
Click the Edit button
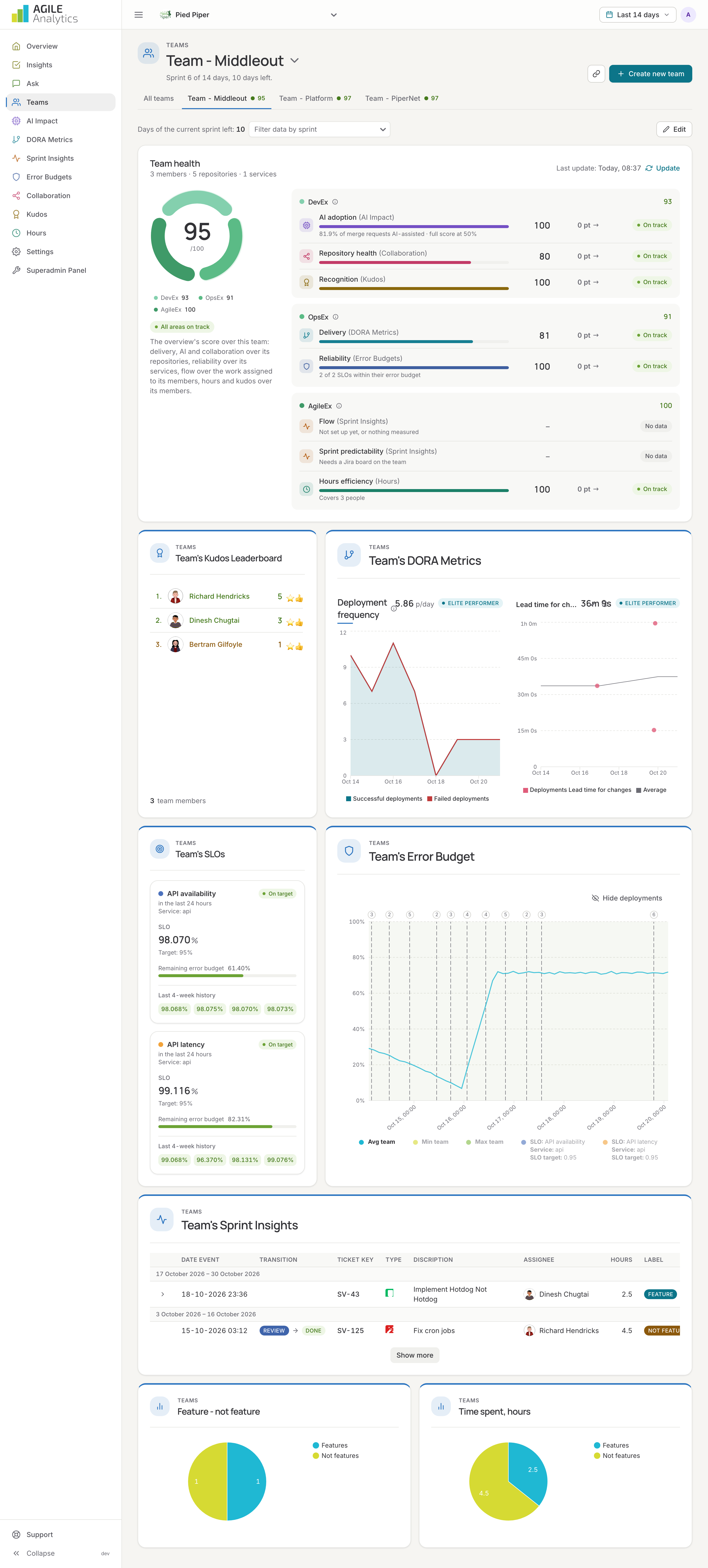click(x=674, y=129)
